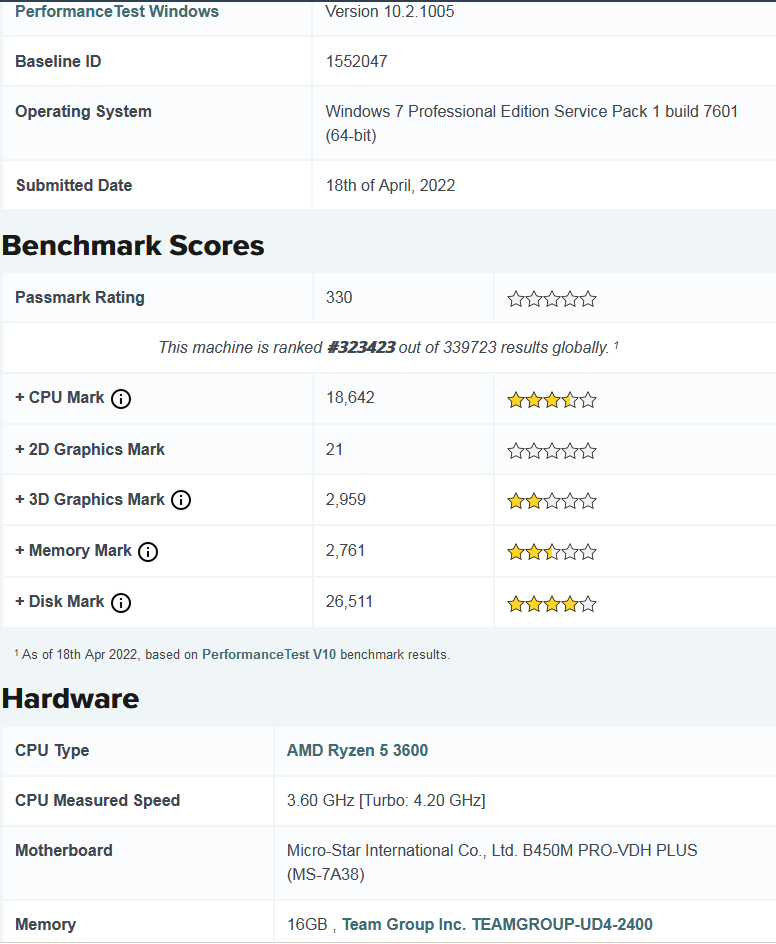The width and height of the screenshot is (776, 944).
Task: Click the CPU Mark star rating
Action: tap(552, 400)
